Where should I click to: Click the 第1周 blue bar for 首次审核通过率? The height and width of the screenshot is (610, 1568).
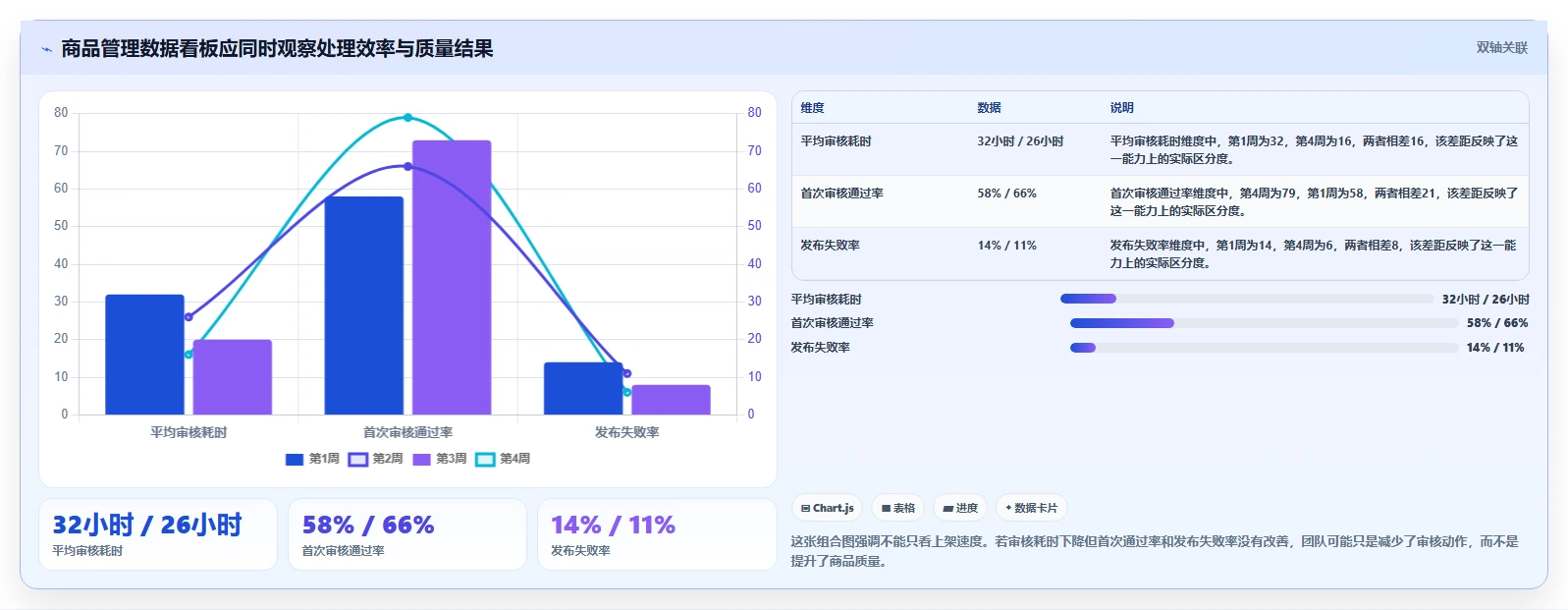click(x=364, y=305)
